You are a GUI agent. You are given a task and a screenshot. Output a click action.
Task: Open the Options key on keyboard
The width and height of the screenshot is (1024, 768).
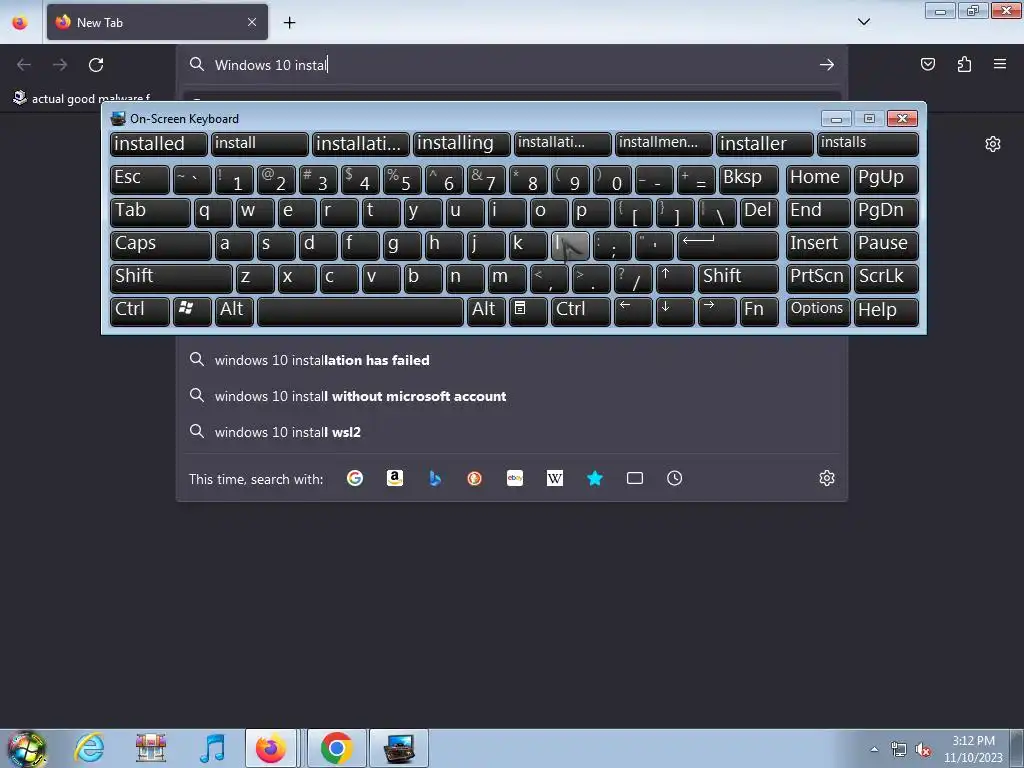(818, 310)
